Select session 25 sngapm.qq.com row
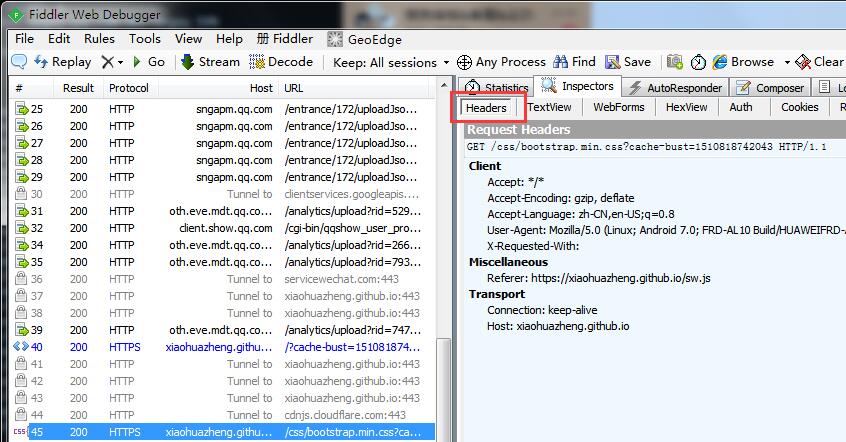This screenshot has width=846, height=442. (222, 109)
